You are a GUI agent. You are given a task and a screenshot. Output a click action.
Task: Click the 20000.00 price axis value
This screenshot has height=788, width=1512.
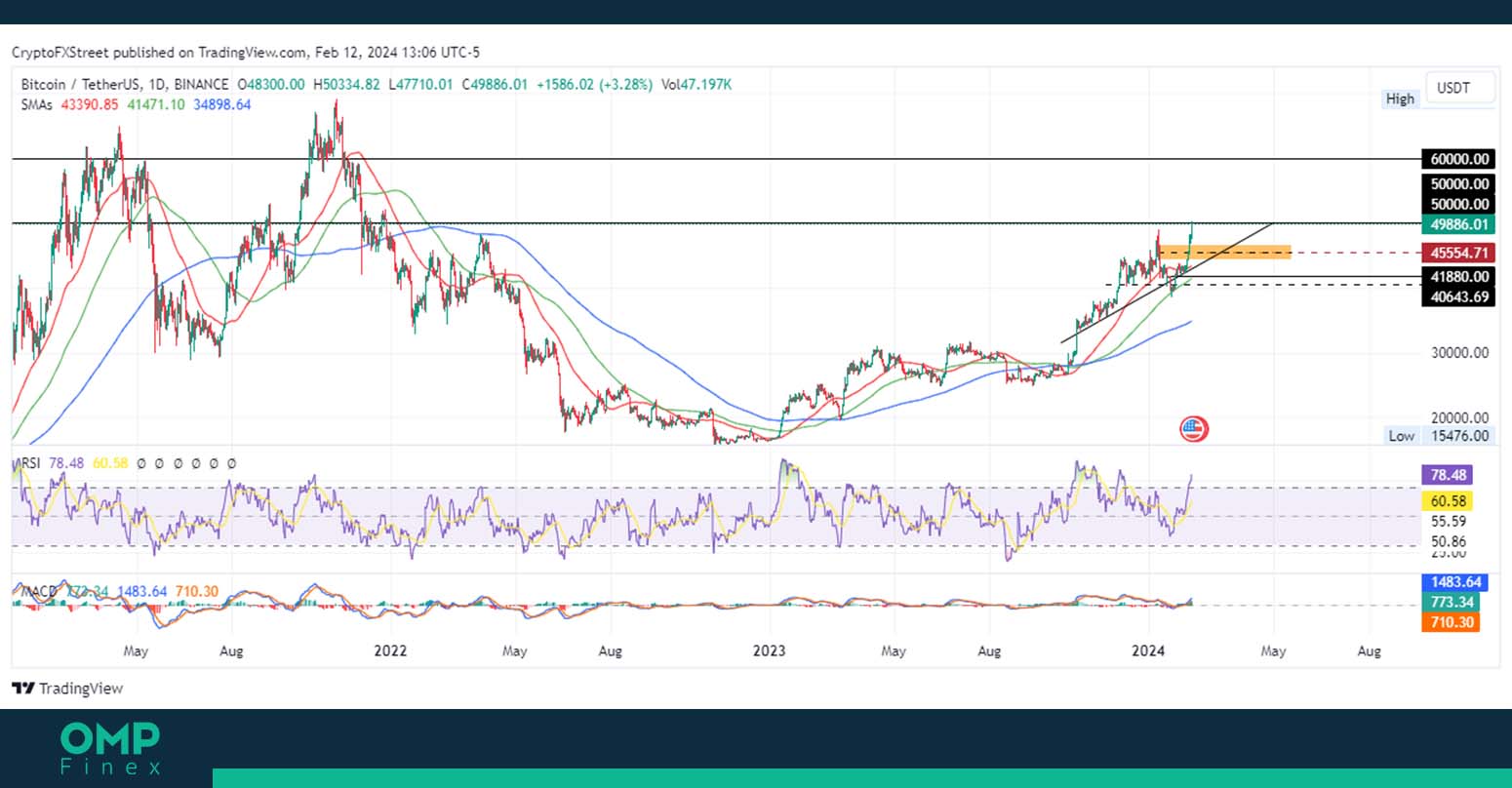(1459, 417)
